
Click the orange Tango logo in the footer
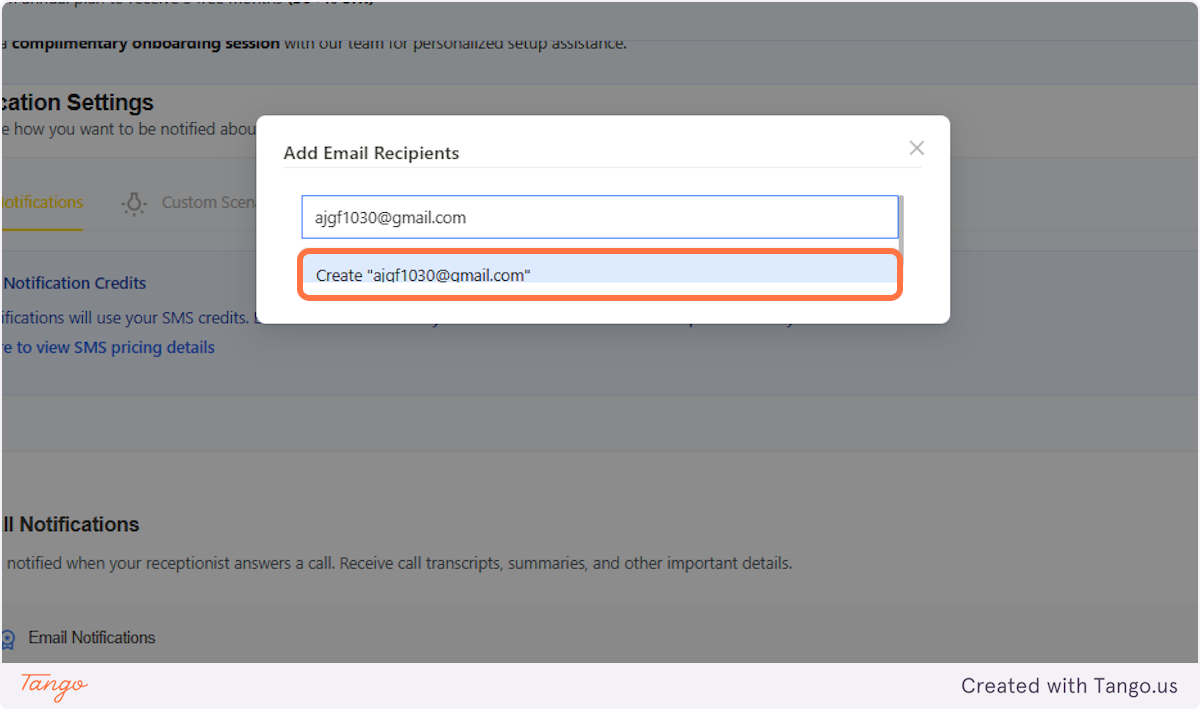50,687
